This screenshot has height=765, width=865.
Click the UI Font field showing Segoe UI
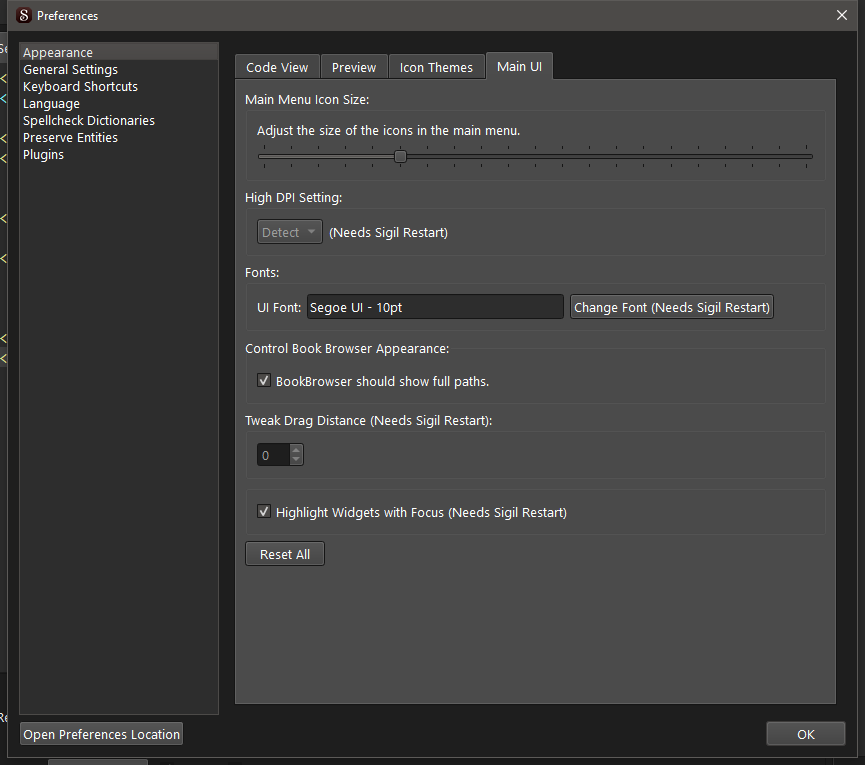point(435,307)
